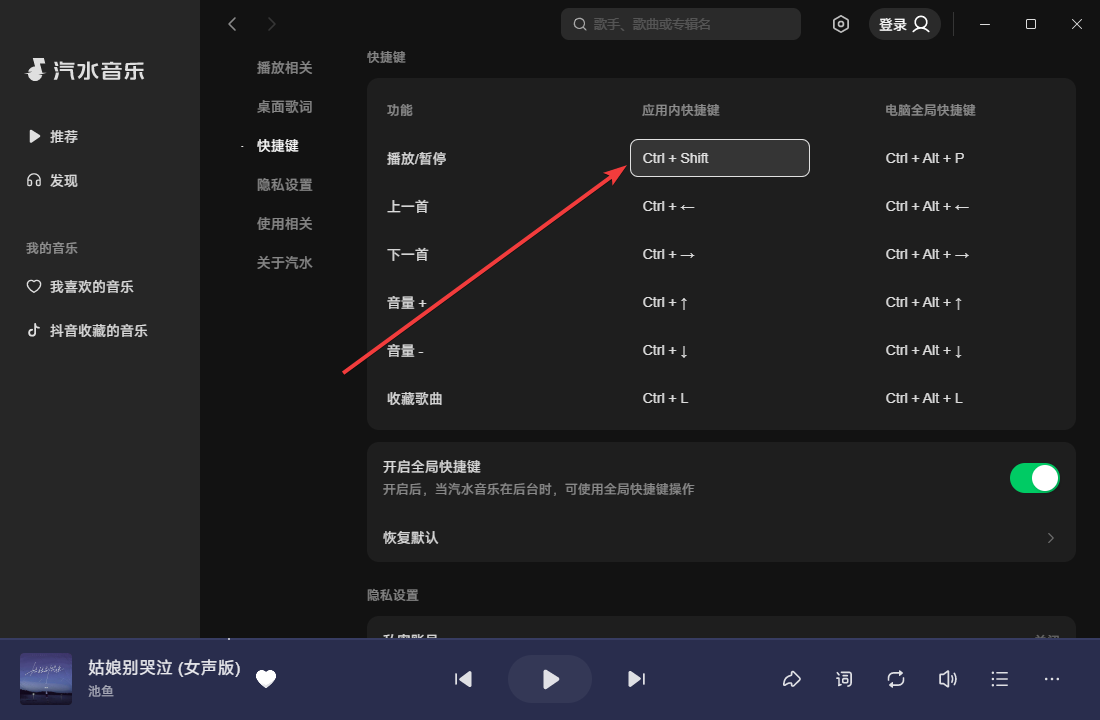
Task: Disable the 开启全局快捷键 switch
Action: tap(1035, 478)
